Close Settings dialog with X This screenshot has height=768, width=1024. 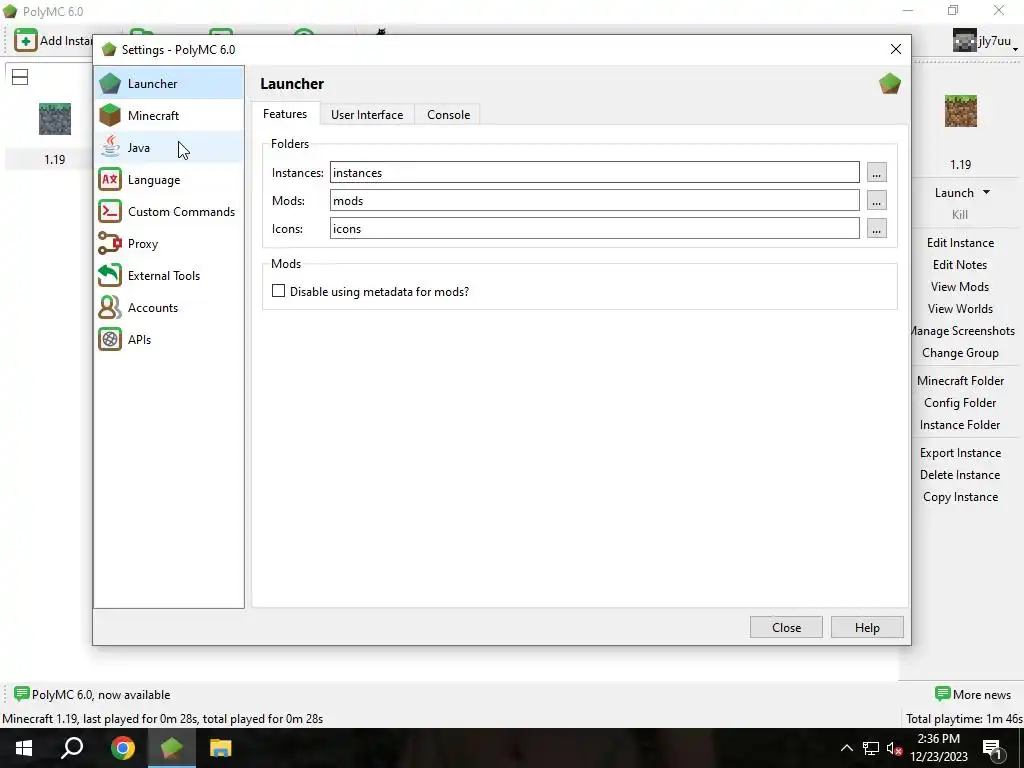tap(896, 49)
